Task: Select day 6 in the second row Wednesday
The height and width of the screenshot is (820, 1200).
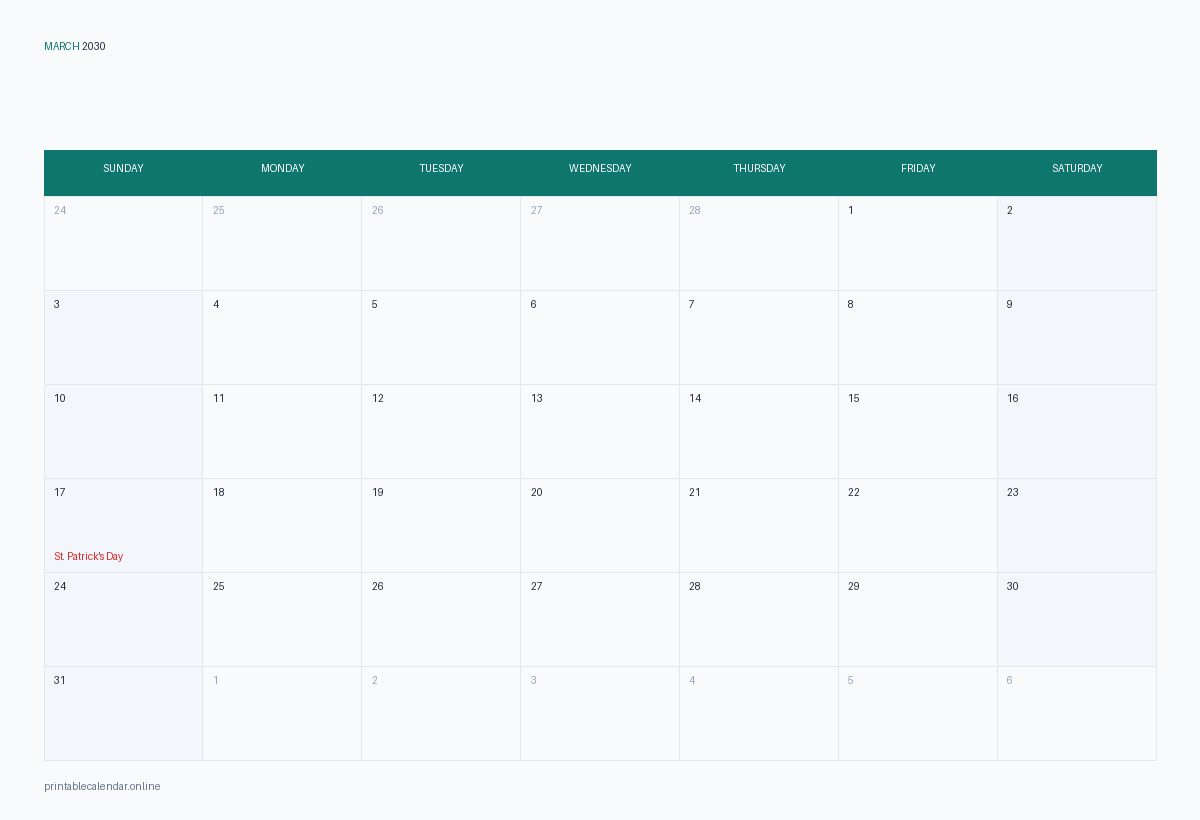Action: point(600,337)
